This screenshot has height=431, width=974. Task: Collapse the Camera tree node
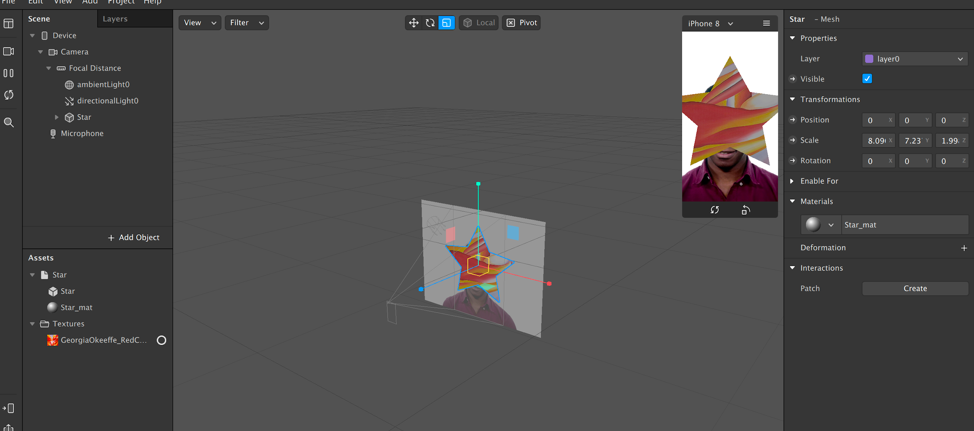(40, 52)
